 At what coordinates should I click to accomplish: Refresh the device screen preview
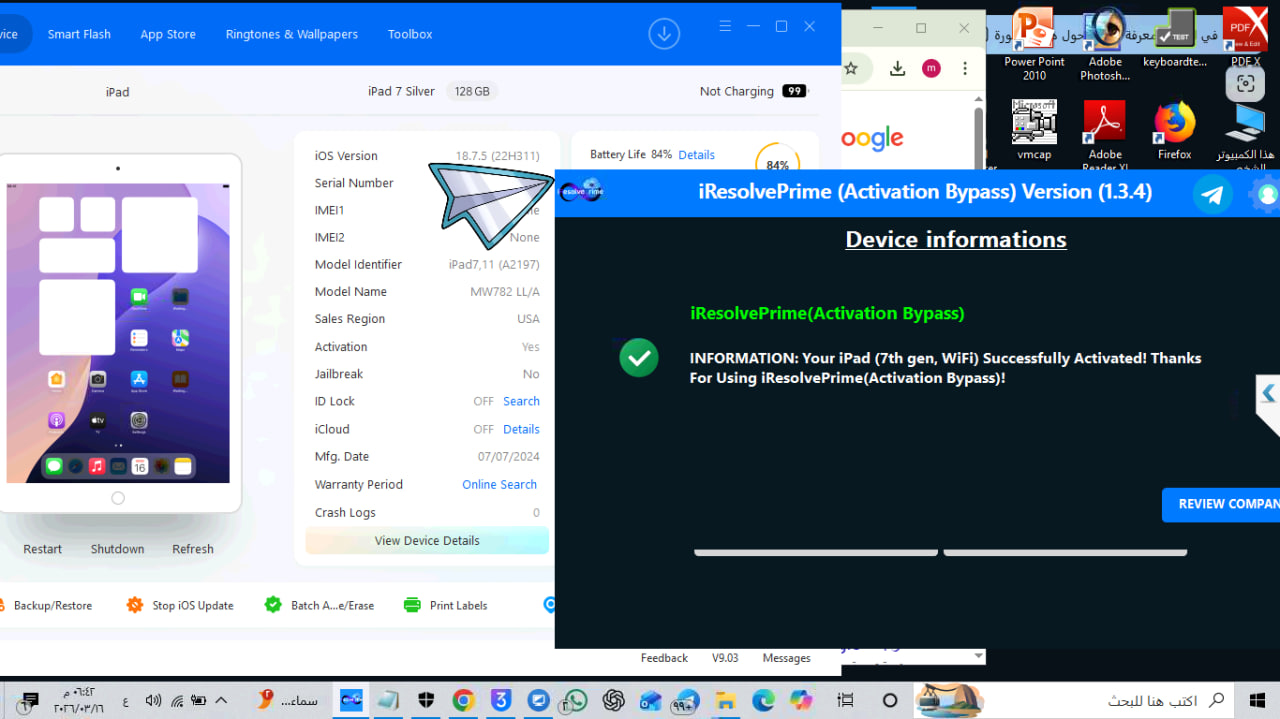point(193,549)
